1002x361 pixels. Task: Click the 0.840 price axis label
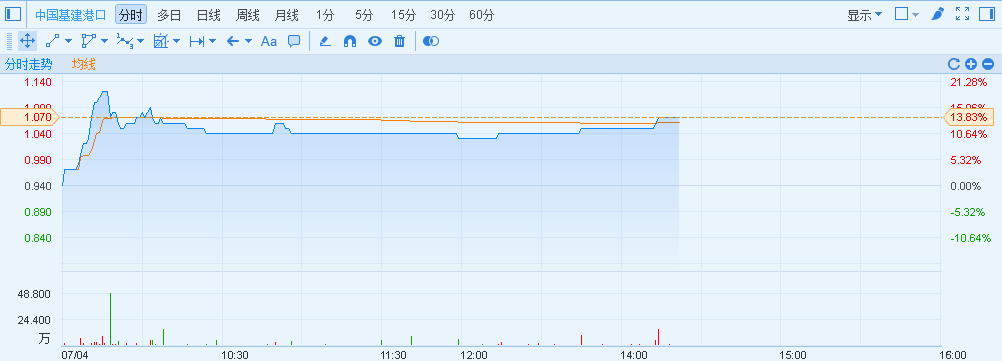pos(38,238)
